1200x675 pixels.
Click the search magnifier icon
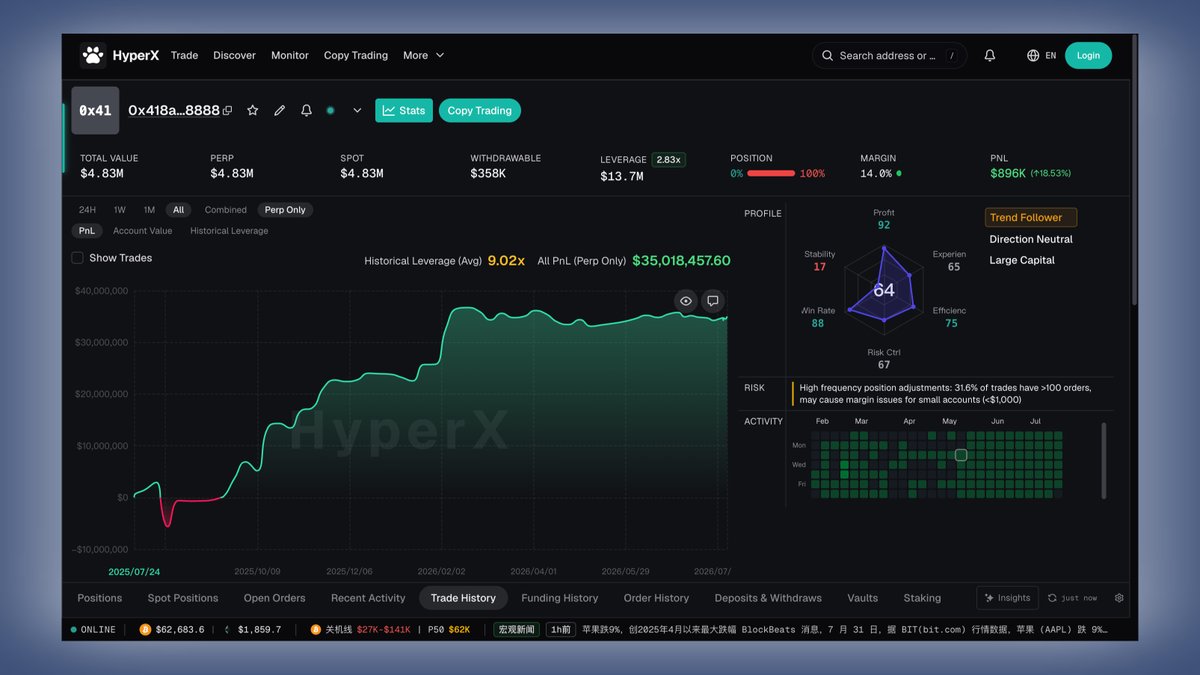click(x=827, y=56)
